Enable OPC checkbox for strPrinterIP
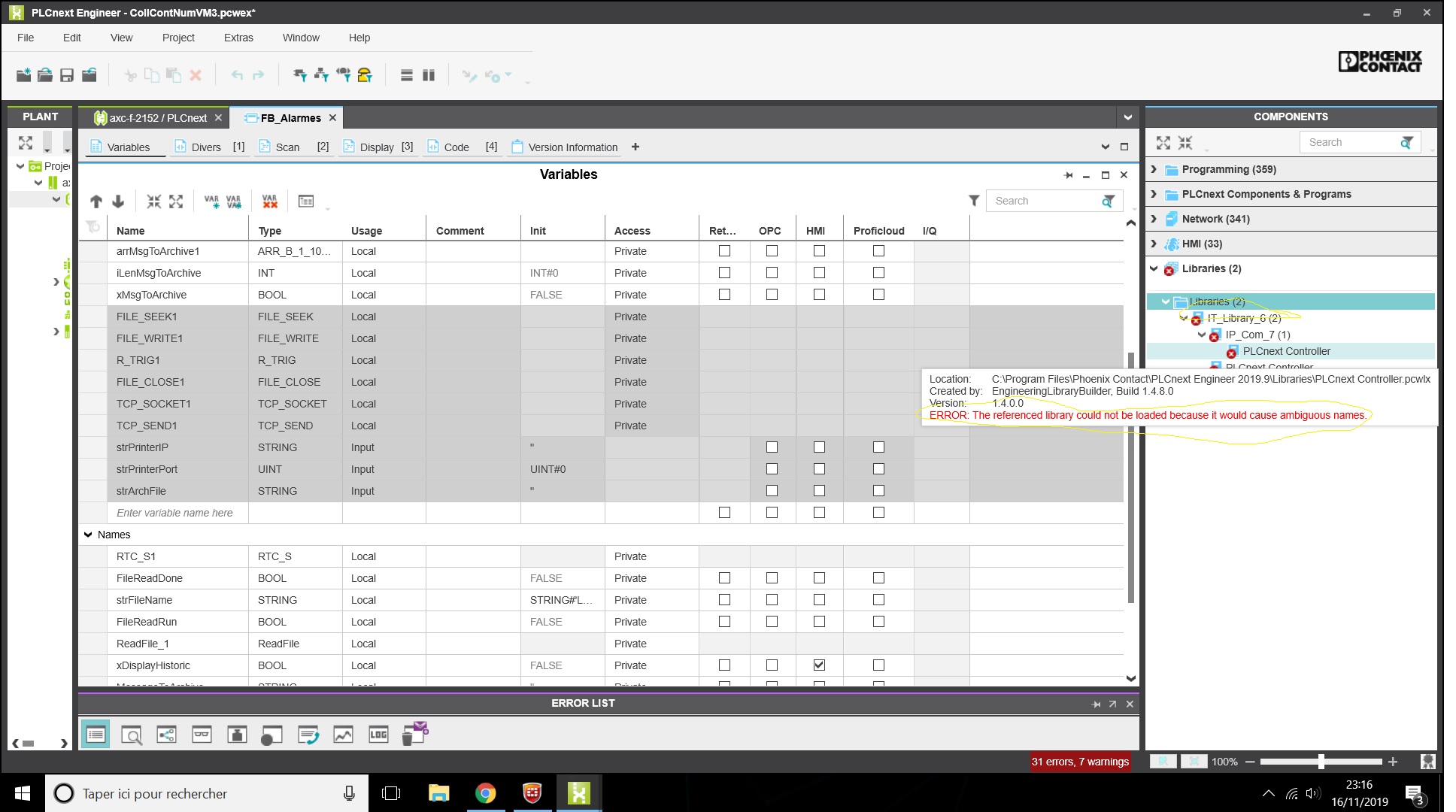1456x812 pixels. [x=772, y=447]
